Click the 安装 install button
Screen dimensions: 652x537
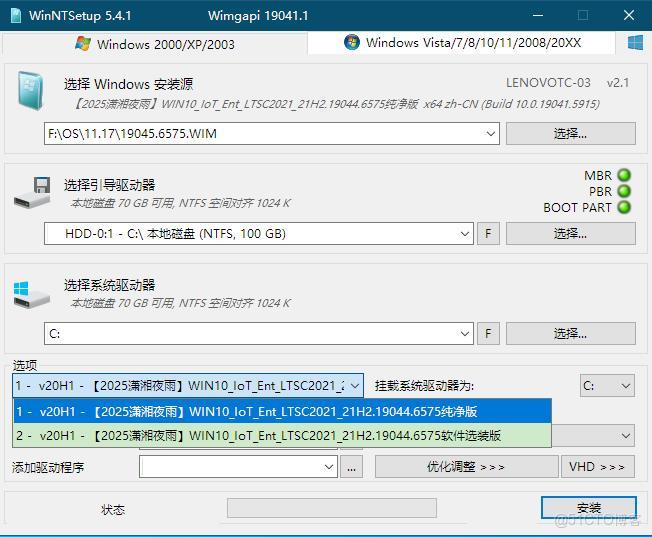[x=588, y=507]
